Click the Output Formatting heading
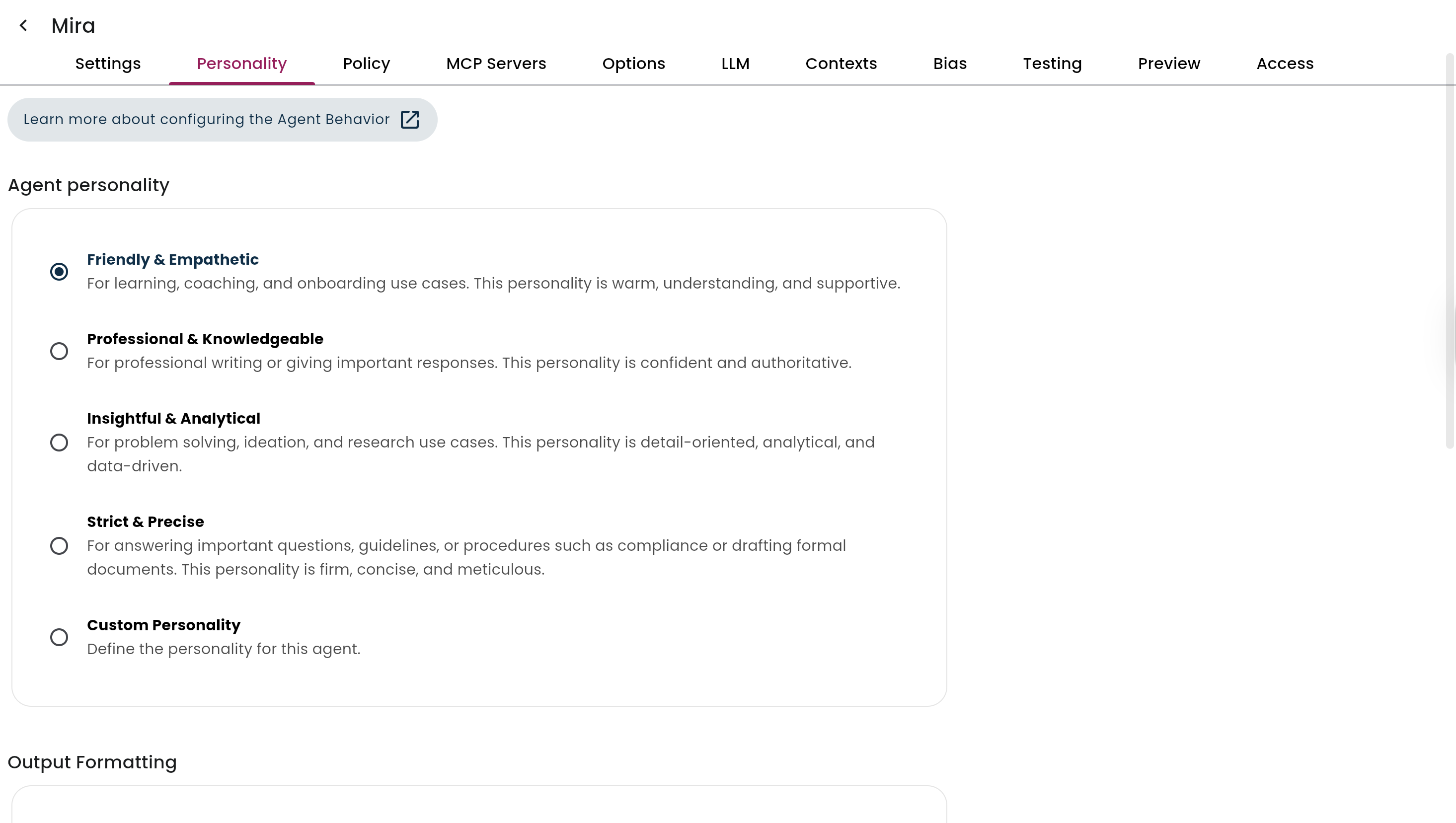 [x=92, y=762]
